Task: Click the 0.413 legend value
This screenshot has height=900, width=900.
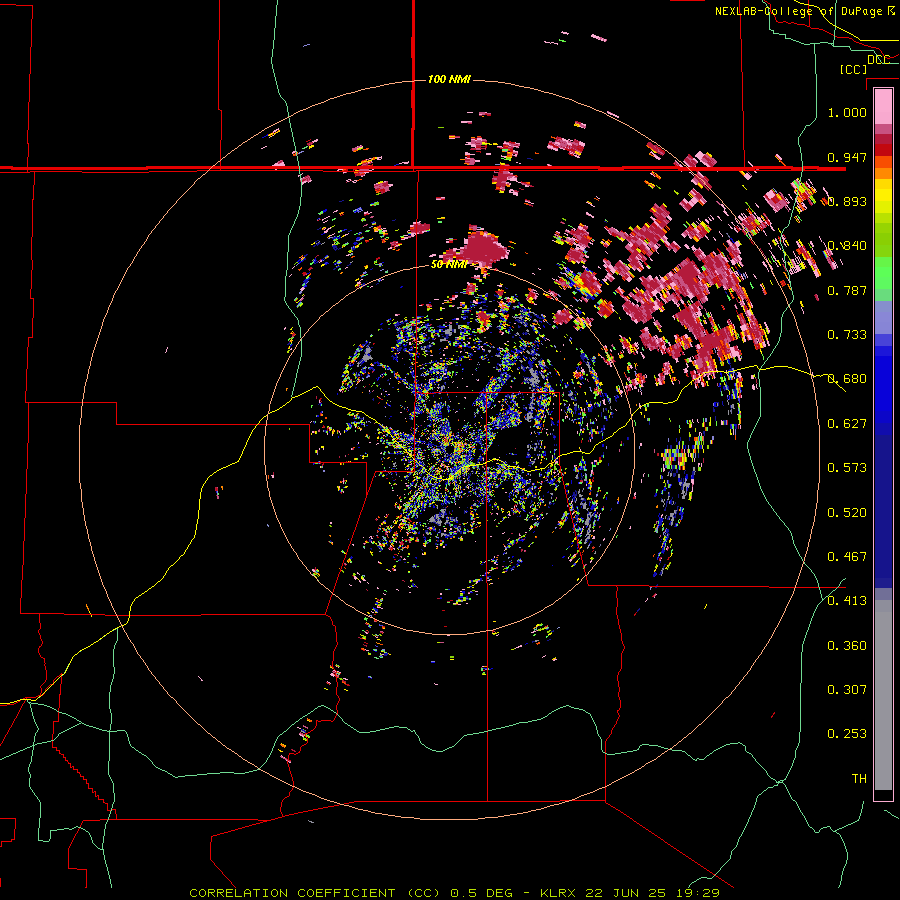Action: [x=847, y=601]
